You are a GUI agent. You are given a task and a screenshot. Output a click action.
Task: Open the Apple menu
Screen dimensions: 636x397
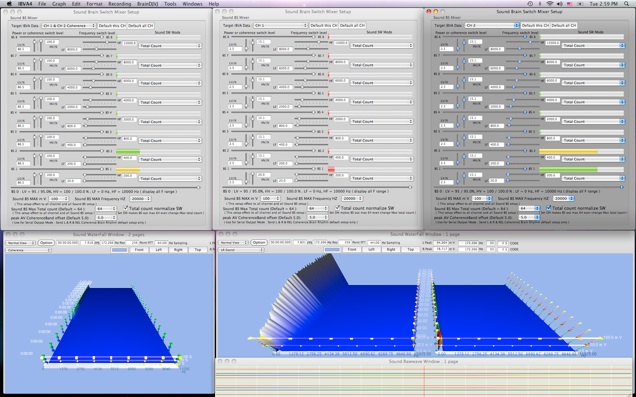point(9,4)
